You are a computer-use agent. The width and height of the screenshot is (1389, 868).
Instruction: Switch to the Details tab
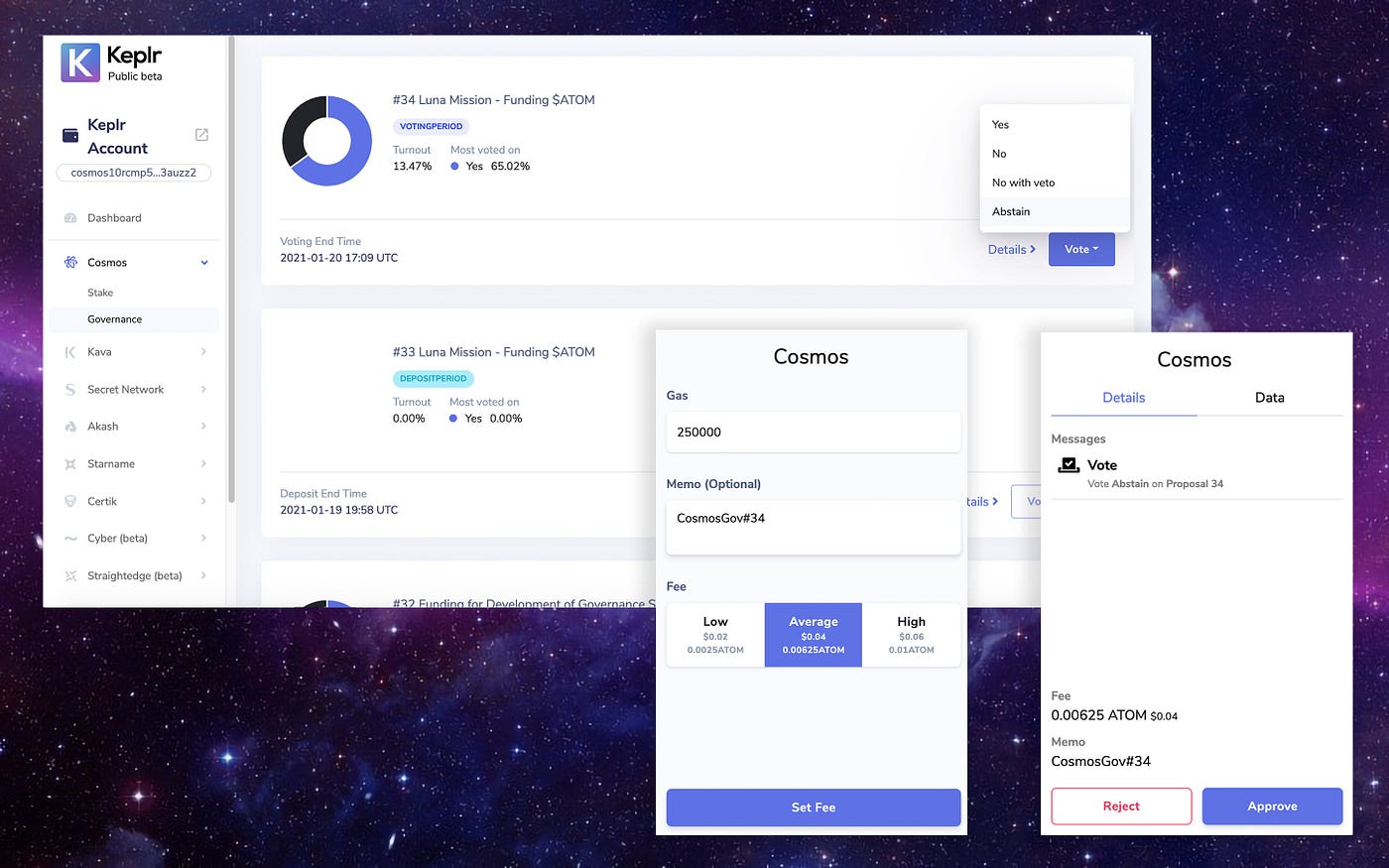(1124, 398)
